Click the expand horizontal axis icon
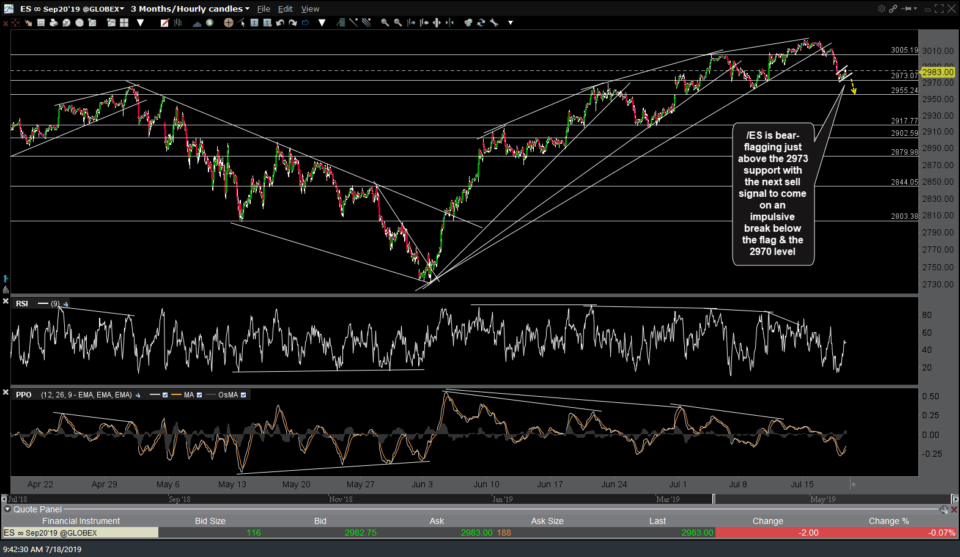The height and width of the screenshot is (557, 960). pyautogui.click(x=437, y=23)
